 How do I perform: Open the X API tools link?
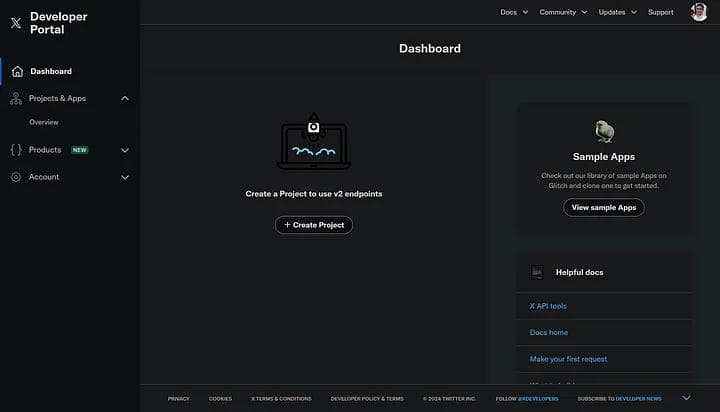tap(548, 306)
